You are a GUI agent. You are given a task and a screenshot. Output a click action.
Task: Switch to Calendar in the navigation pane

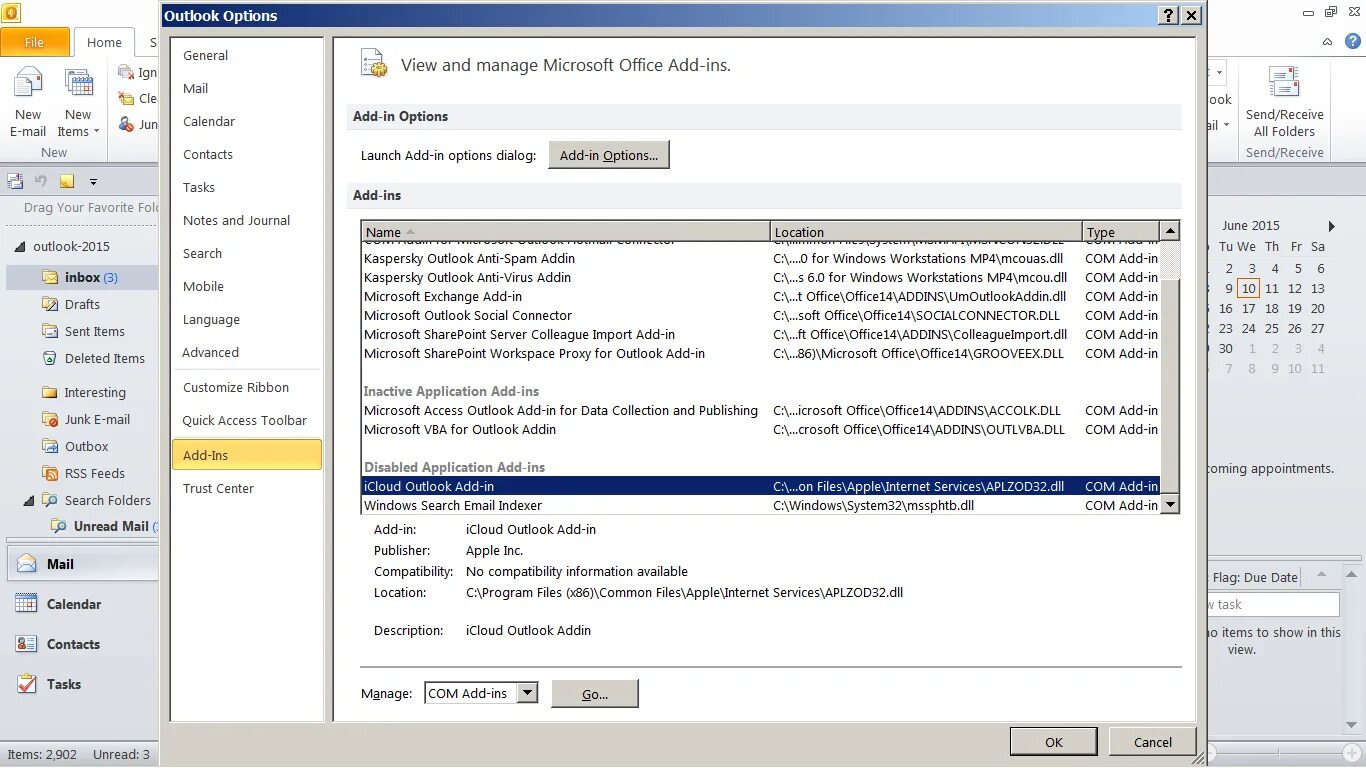click(82, 604)
